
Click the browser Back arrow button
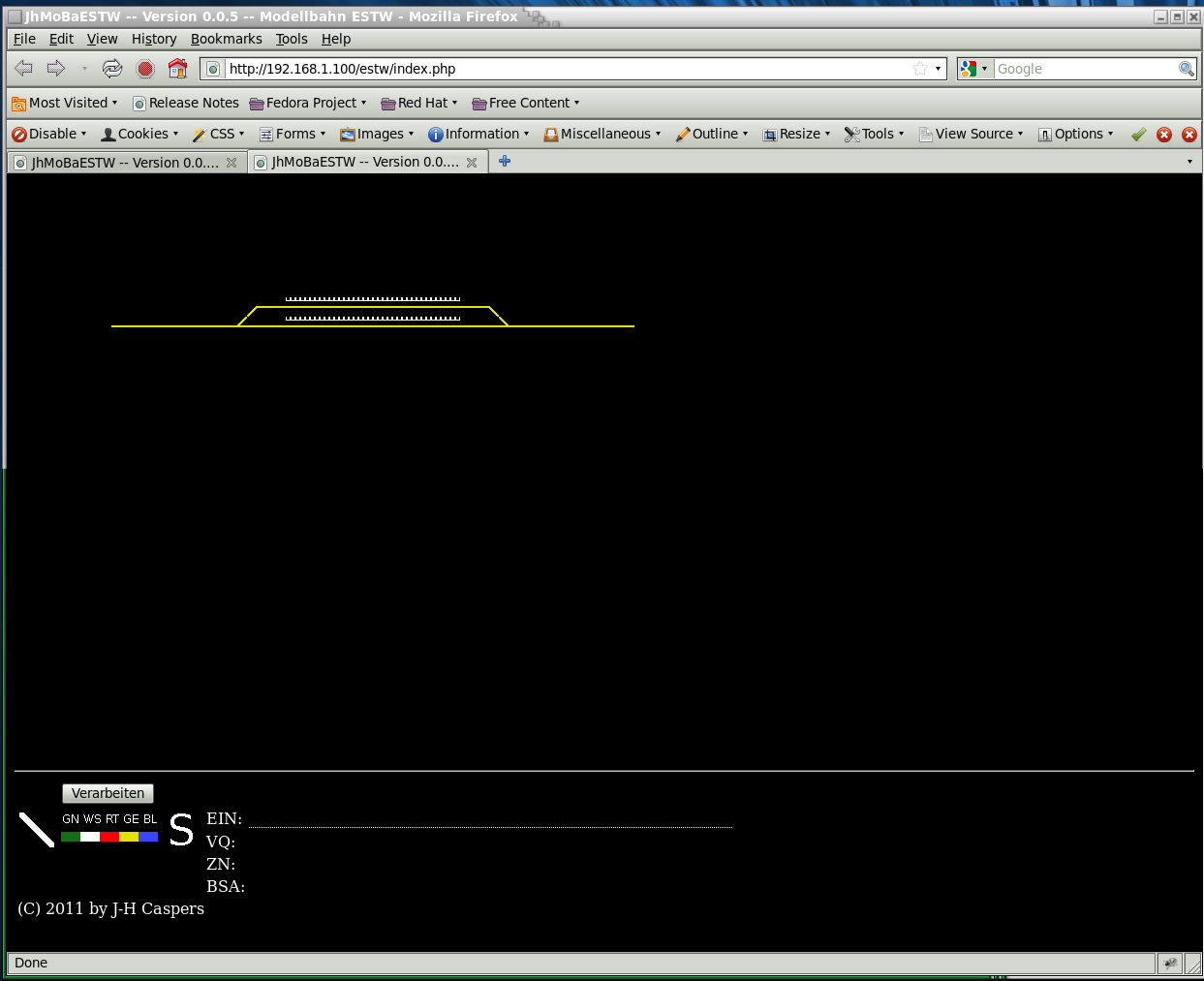pyautogui.click(x=24, y=68)
